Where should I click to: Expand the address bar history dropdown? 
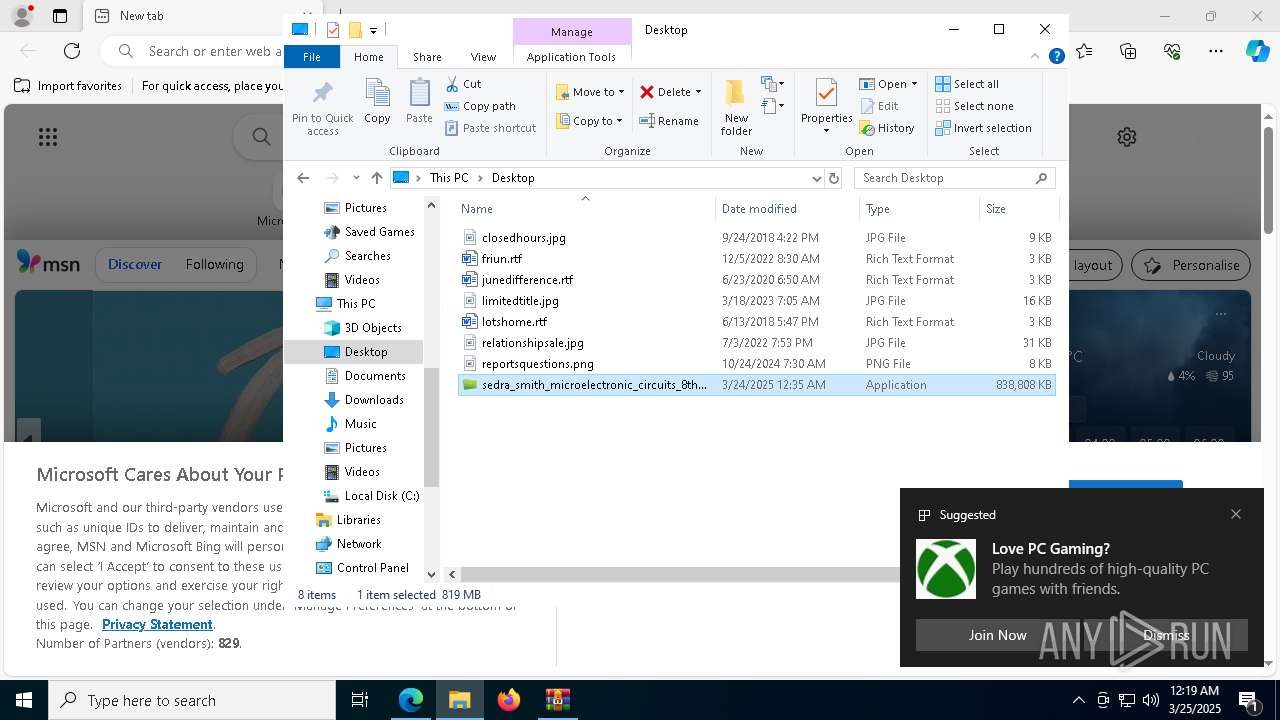[816, 178]
